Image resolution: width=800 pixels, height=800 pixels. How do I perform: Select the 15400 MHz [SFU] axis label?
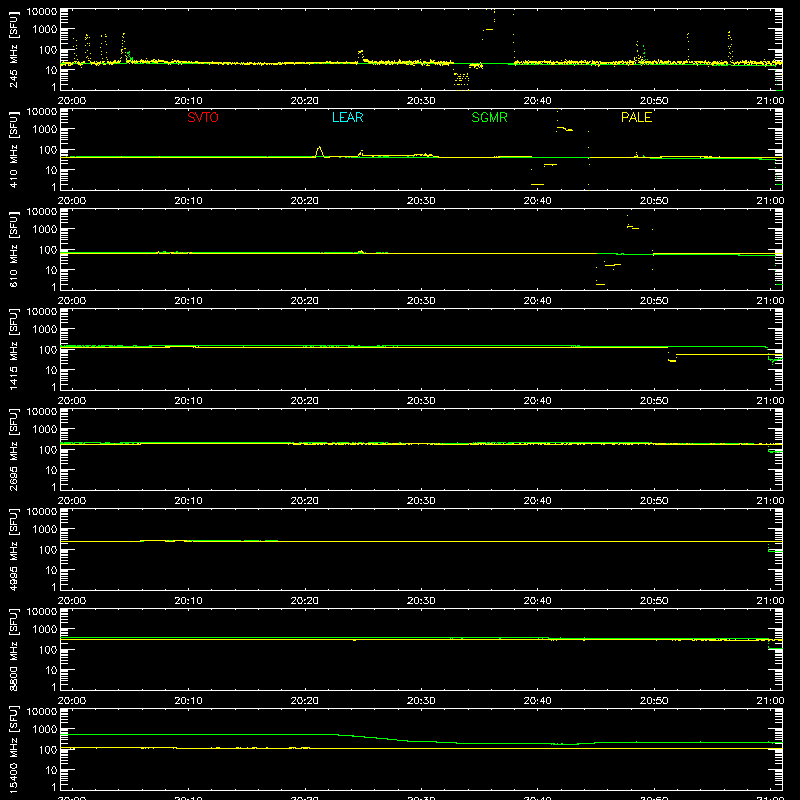coord(13,749)
